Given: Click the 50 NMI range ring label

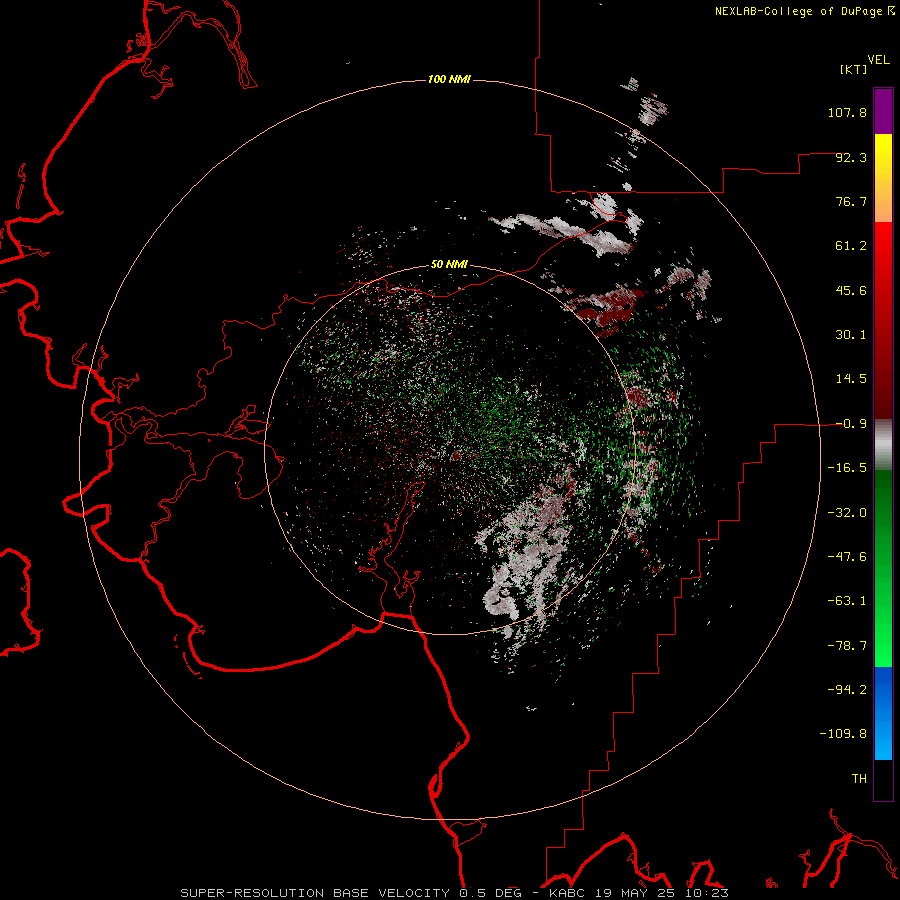Looking at the screenshot, I should [449, 264].
